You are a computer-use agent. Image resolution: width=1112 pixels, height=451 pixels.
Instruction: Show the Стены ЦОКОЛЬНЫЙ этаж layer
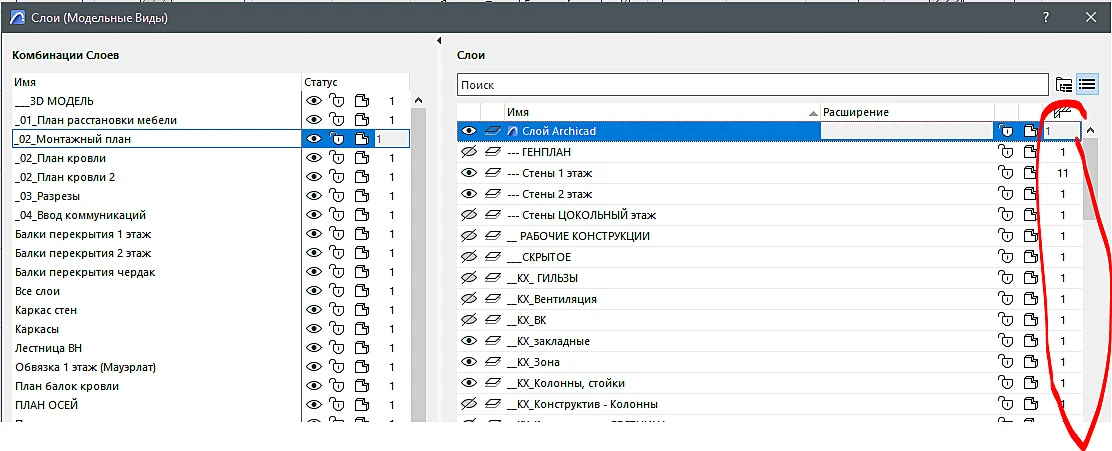point(468,215)
